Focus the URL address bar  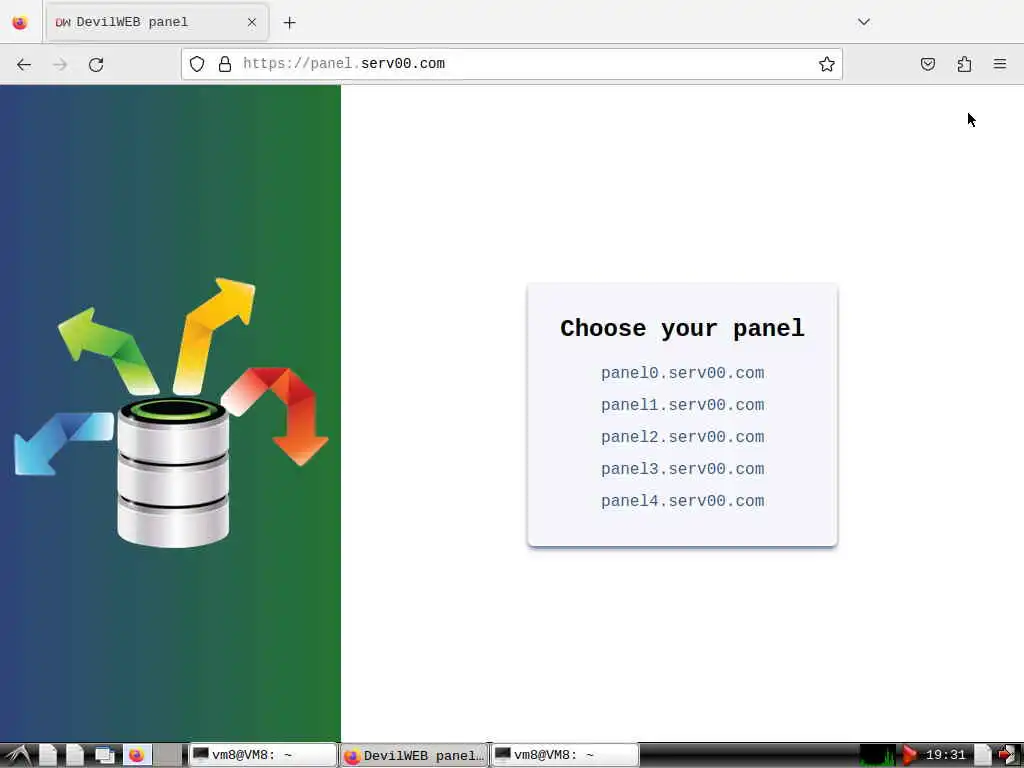pyautogui.click(x=511, y=64)
